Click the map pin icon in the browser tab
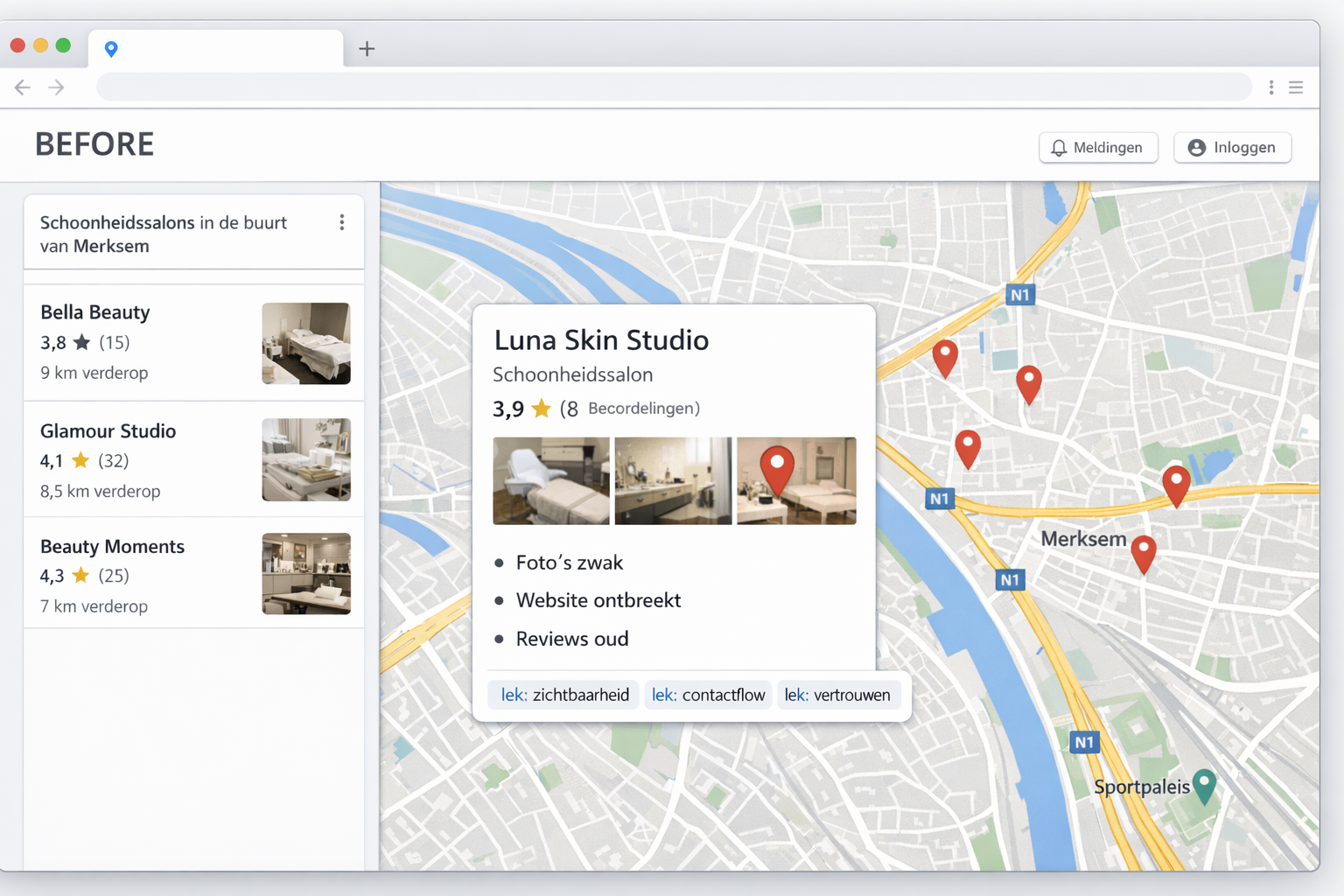 tap(111, 49)
